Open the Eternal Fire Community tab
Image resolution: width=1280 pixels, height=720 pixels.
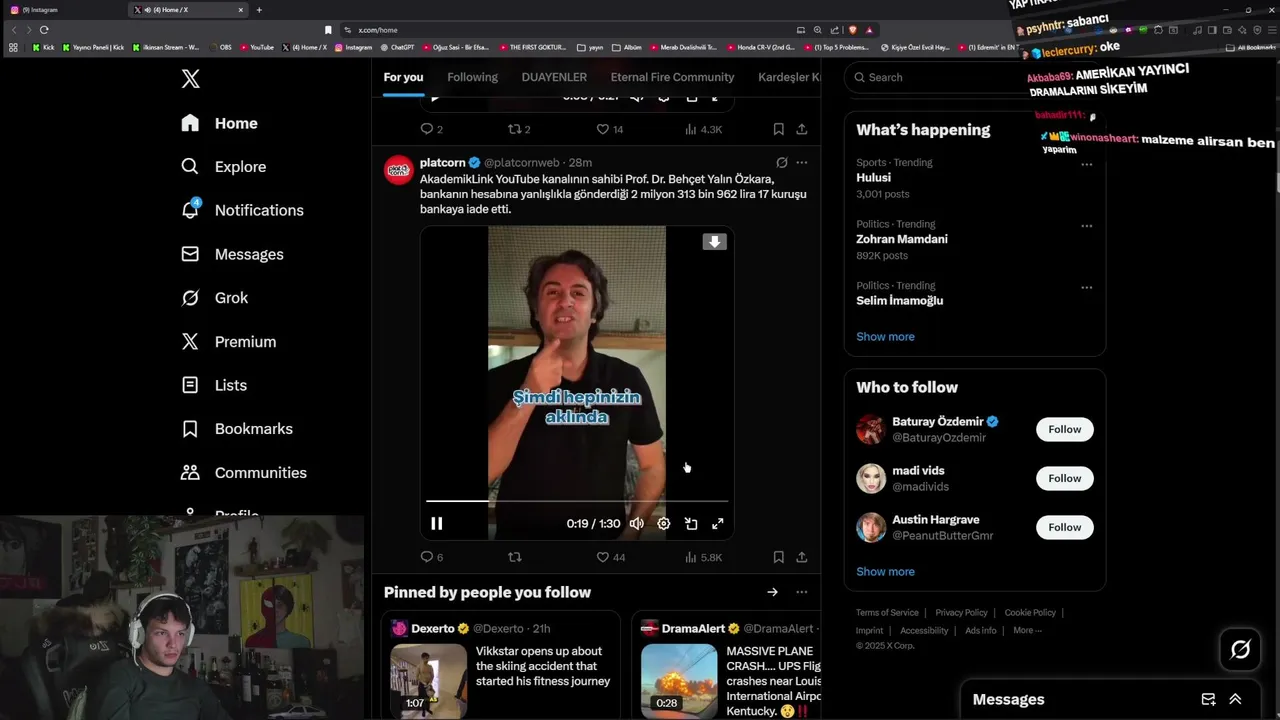click(672, 77)
